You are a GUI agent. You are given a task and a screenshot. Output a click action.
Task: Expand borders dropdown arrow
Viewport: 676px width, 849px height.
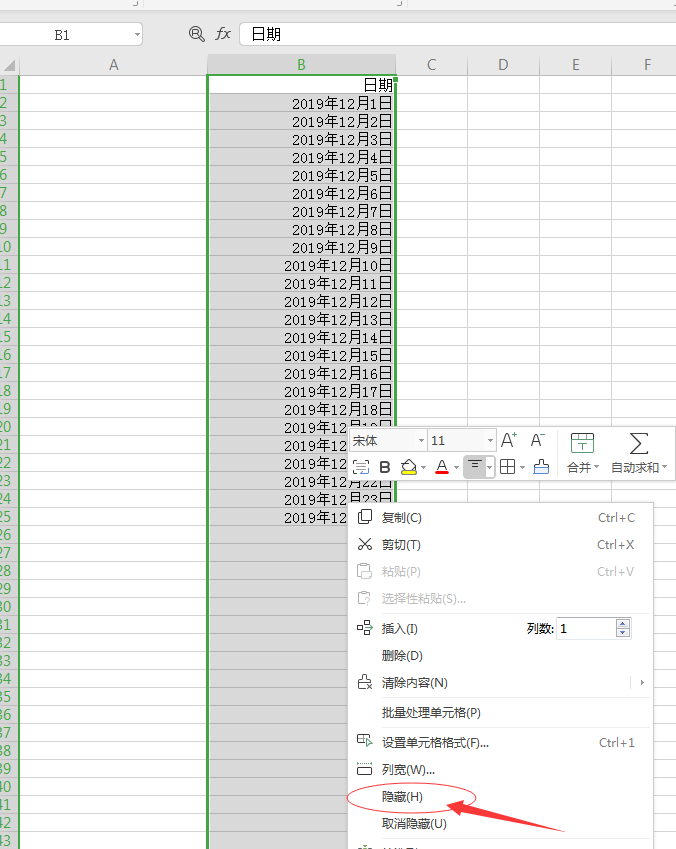[523, 467]
